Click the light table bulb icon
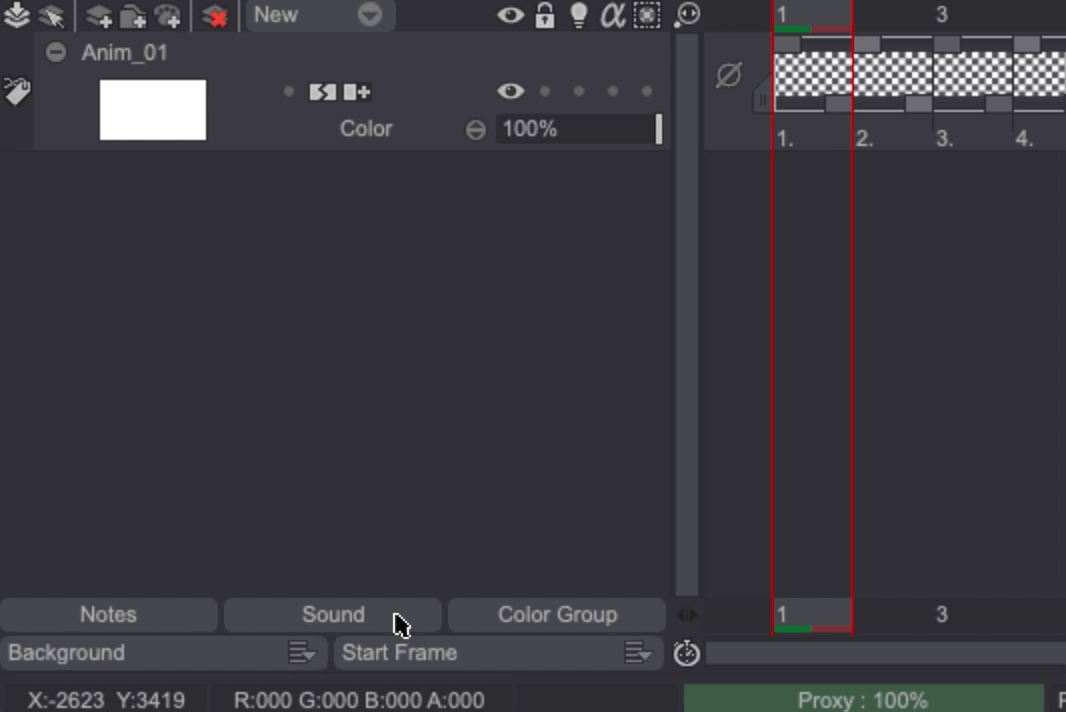This screenshot has height=712, width=1066. 578,15
